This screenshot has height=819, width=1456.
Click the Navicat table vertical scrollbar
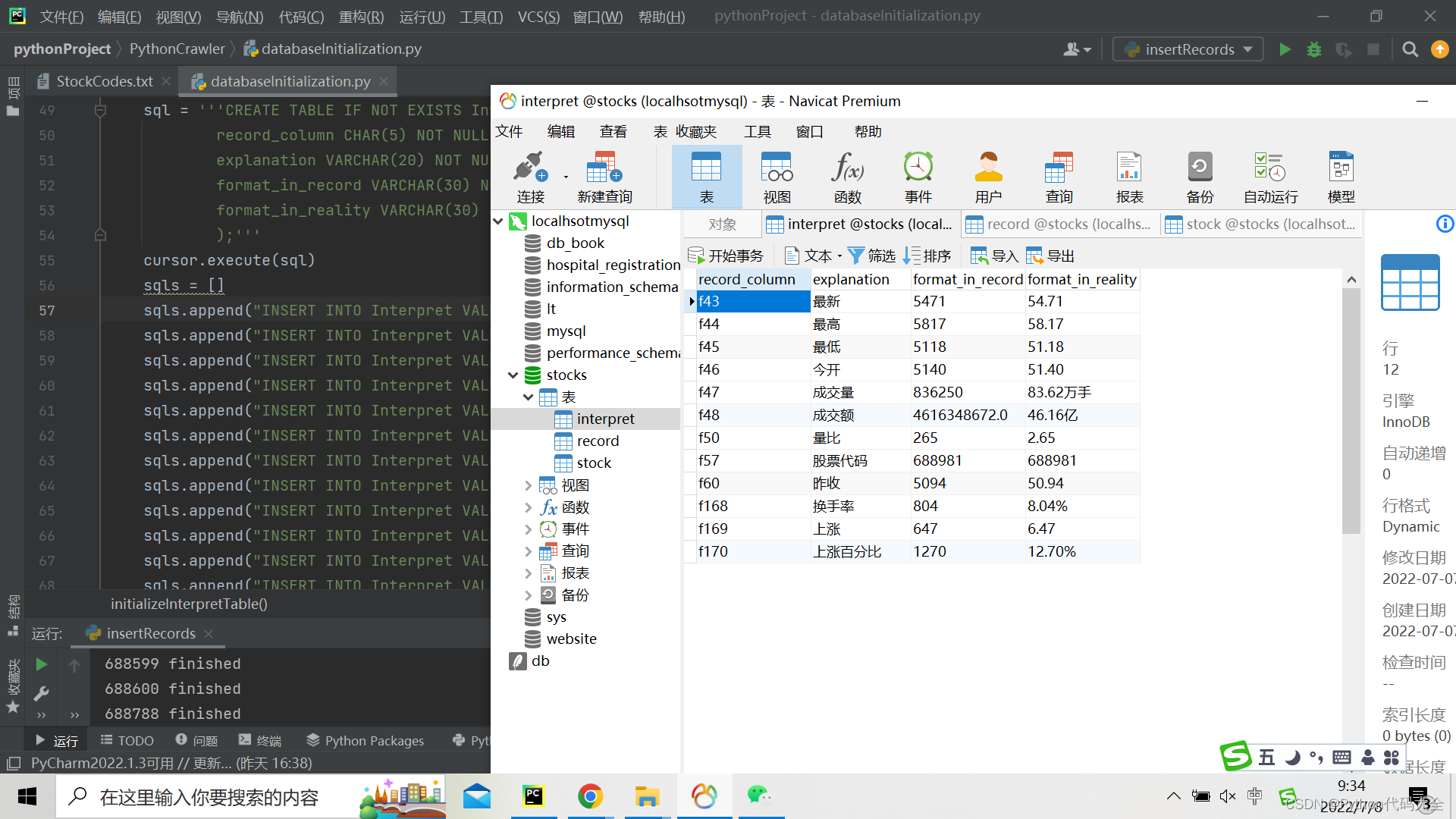1351,409
